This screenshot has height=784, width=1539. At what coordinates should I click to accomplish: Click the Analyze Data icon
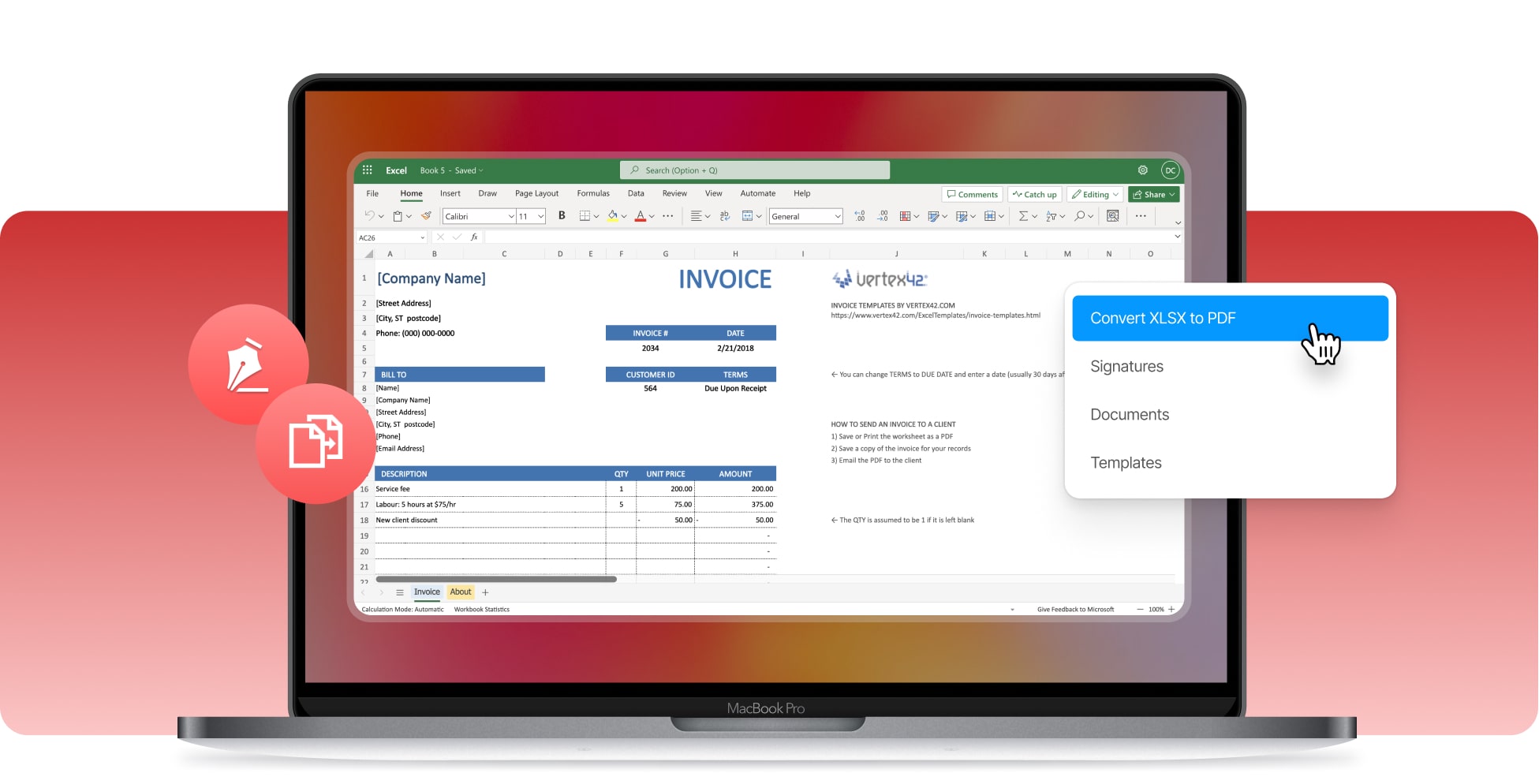pyautogui.click(x=1112, y=216)
